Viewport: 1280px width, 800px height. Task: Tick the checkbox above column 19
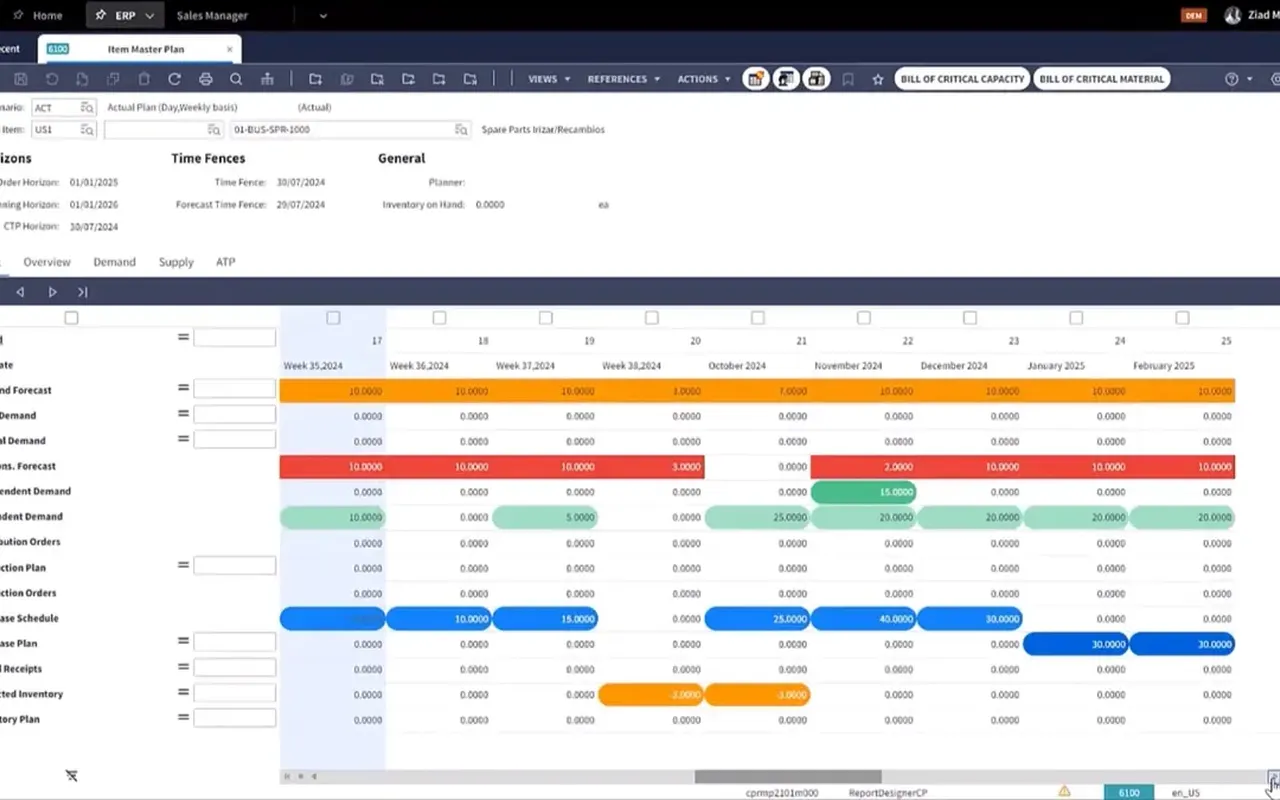545,318
